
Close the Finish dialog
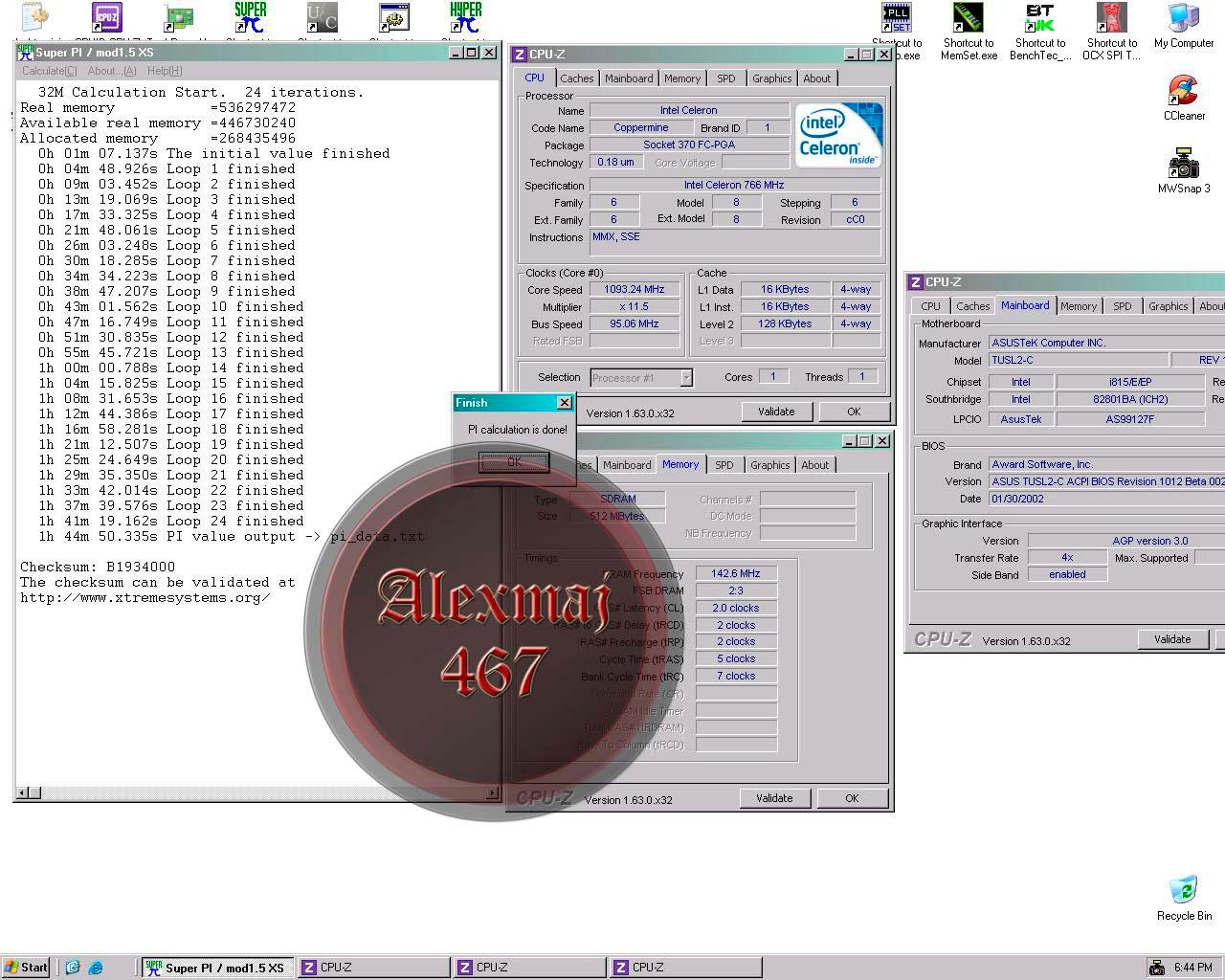tap(565, 403)
